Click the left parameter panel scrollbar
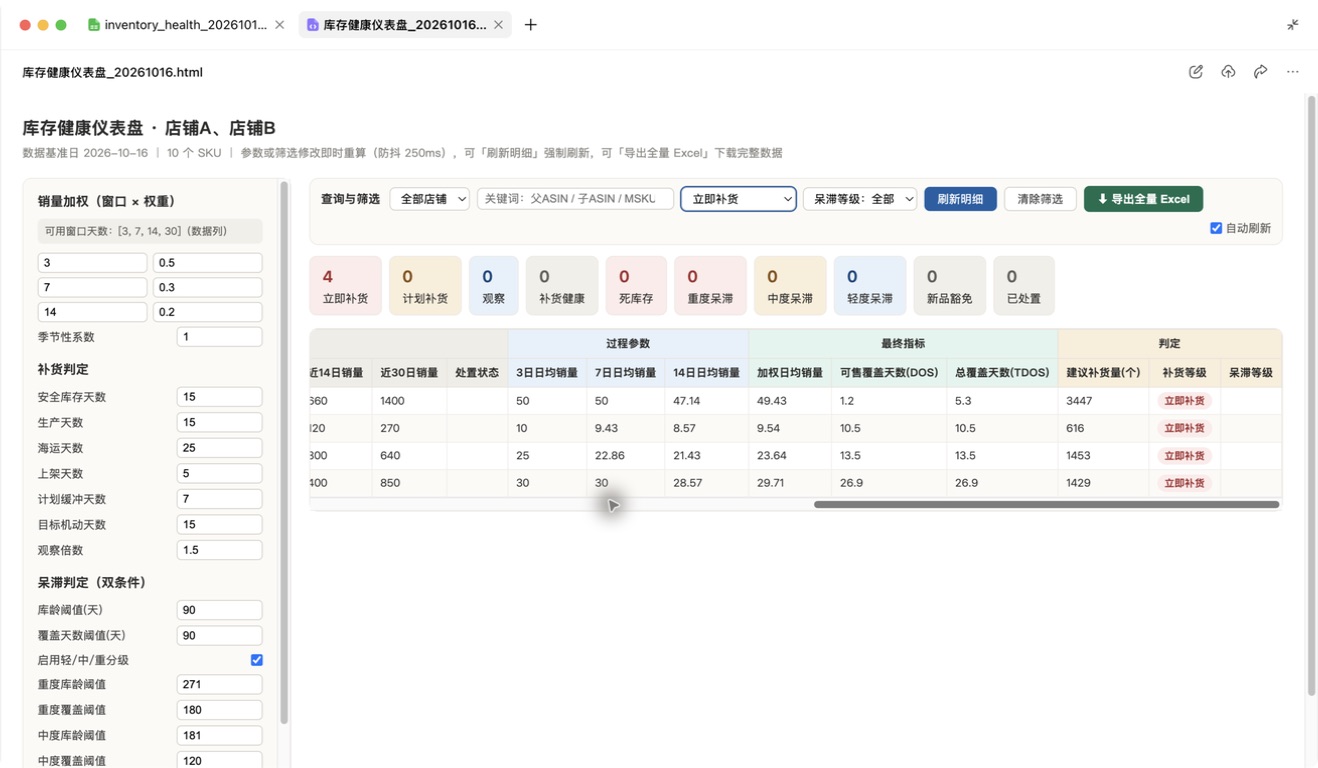The width and height of the screenshot is (1318, 768). (284, 452)
